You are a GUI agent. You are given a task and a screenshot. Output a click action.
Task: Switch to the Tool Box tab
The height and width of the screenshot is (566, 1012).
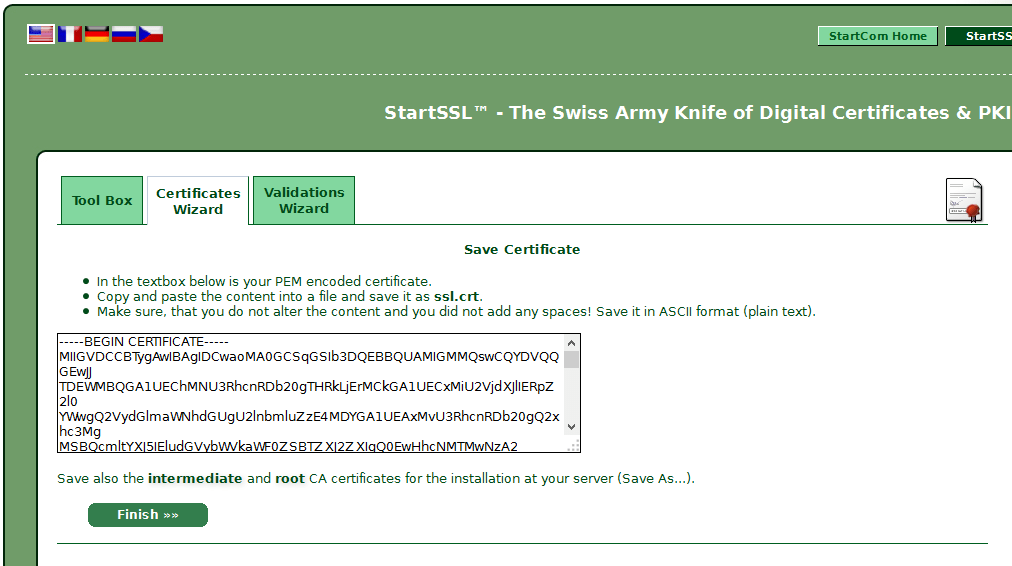click(x=102, y=201)
